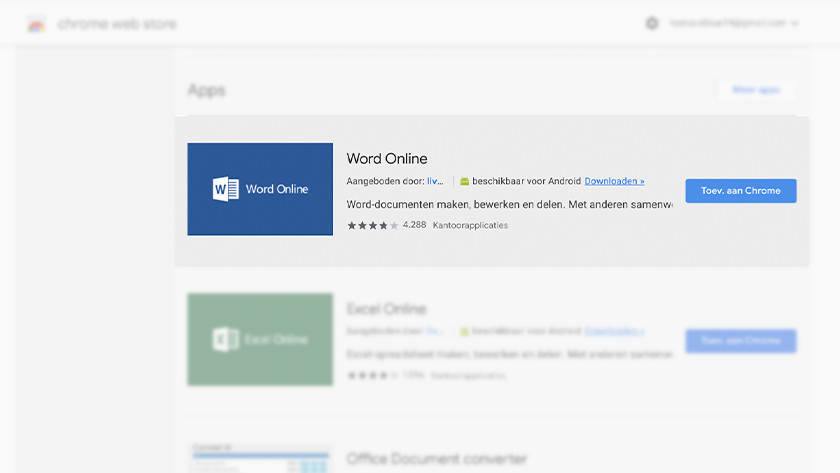Click the Downloaden link for Excel Online
The image size is (840, 473).
pyautogui.click(x=614, y=331)
